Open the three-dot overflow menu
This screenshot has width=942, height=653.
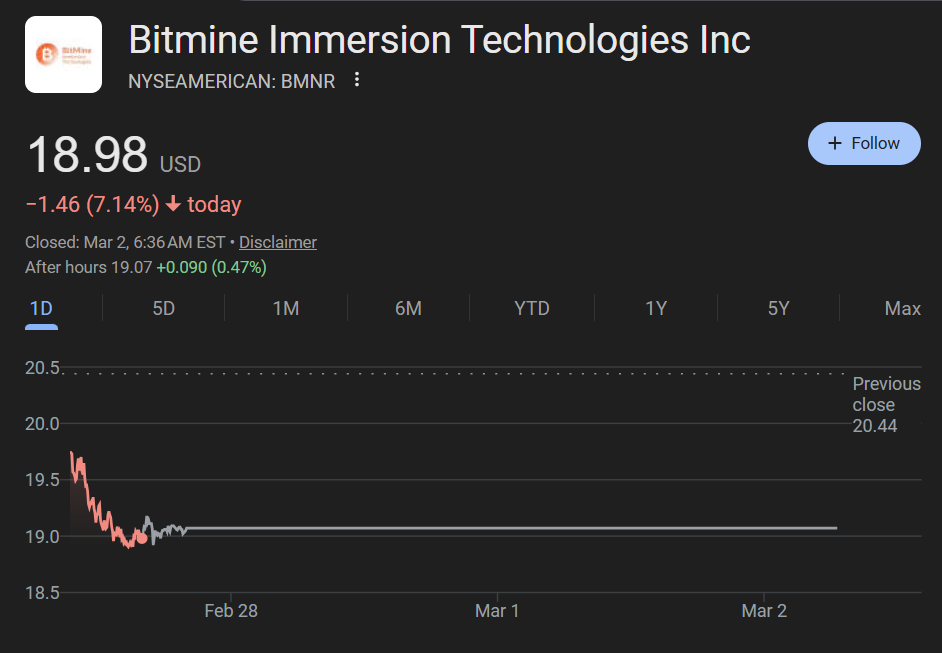(357, 80)
